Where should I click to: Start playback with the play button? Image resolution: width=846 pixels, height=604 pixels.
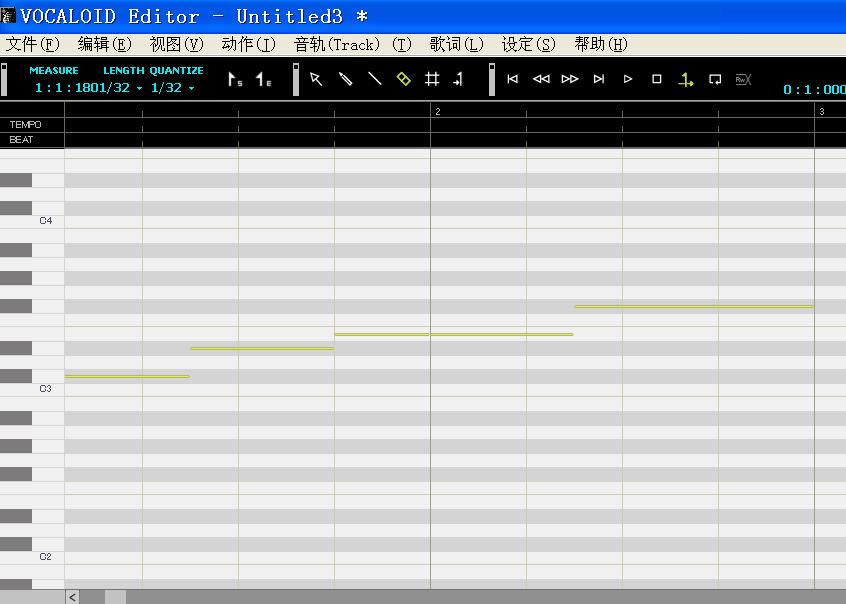click(628, 79)
